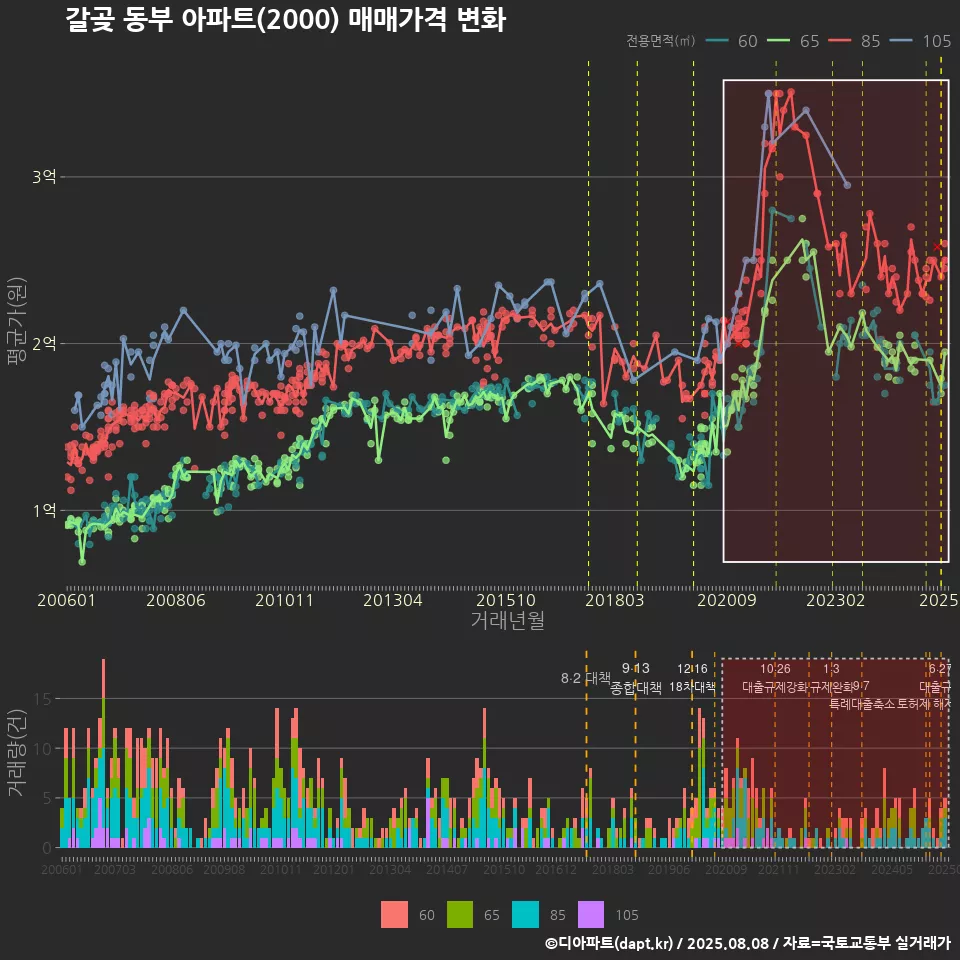Image resolution: width=960 pixels, height=960 pixels.
Task: Click 202405 on the volume chart x-axis
Action: pos(892,869)
